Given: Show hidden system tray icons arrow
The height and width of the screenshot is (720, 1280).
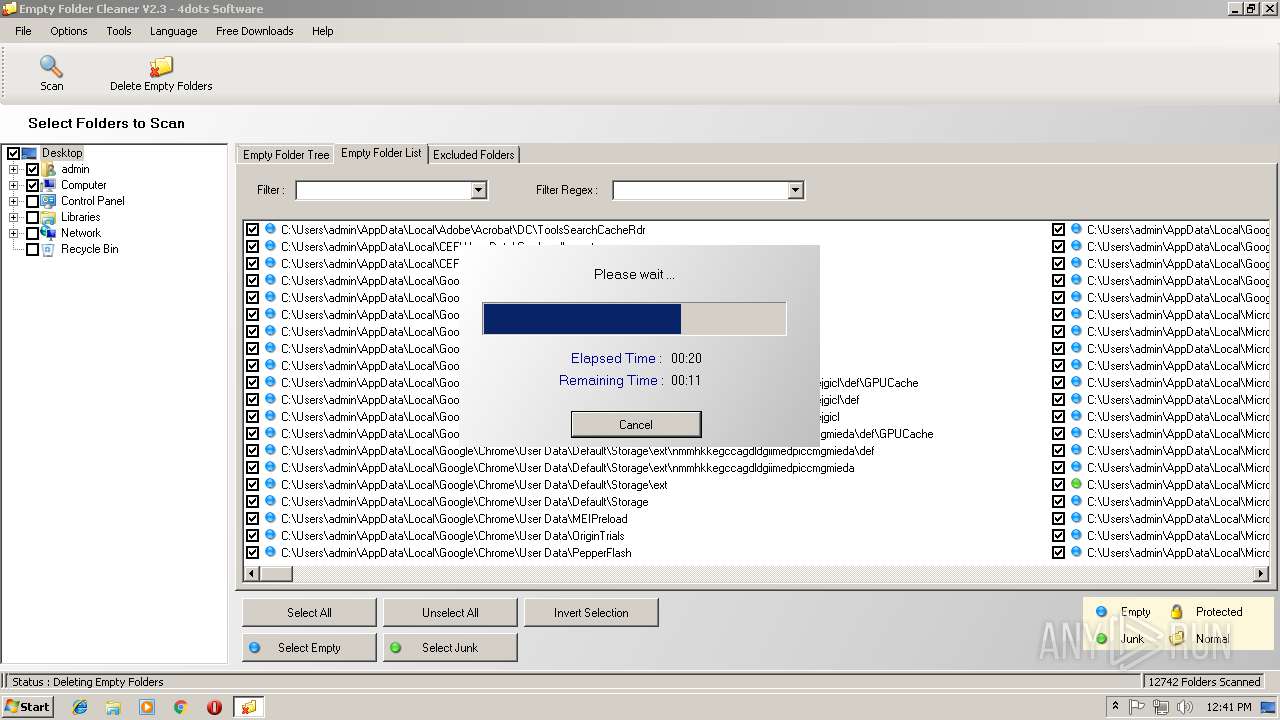Looking at the screenshot, I should pyautogui.click(x=1116, y=707).
